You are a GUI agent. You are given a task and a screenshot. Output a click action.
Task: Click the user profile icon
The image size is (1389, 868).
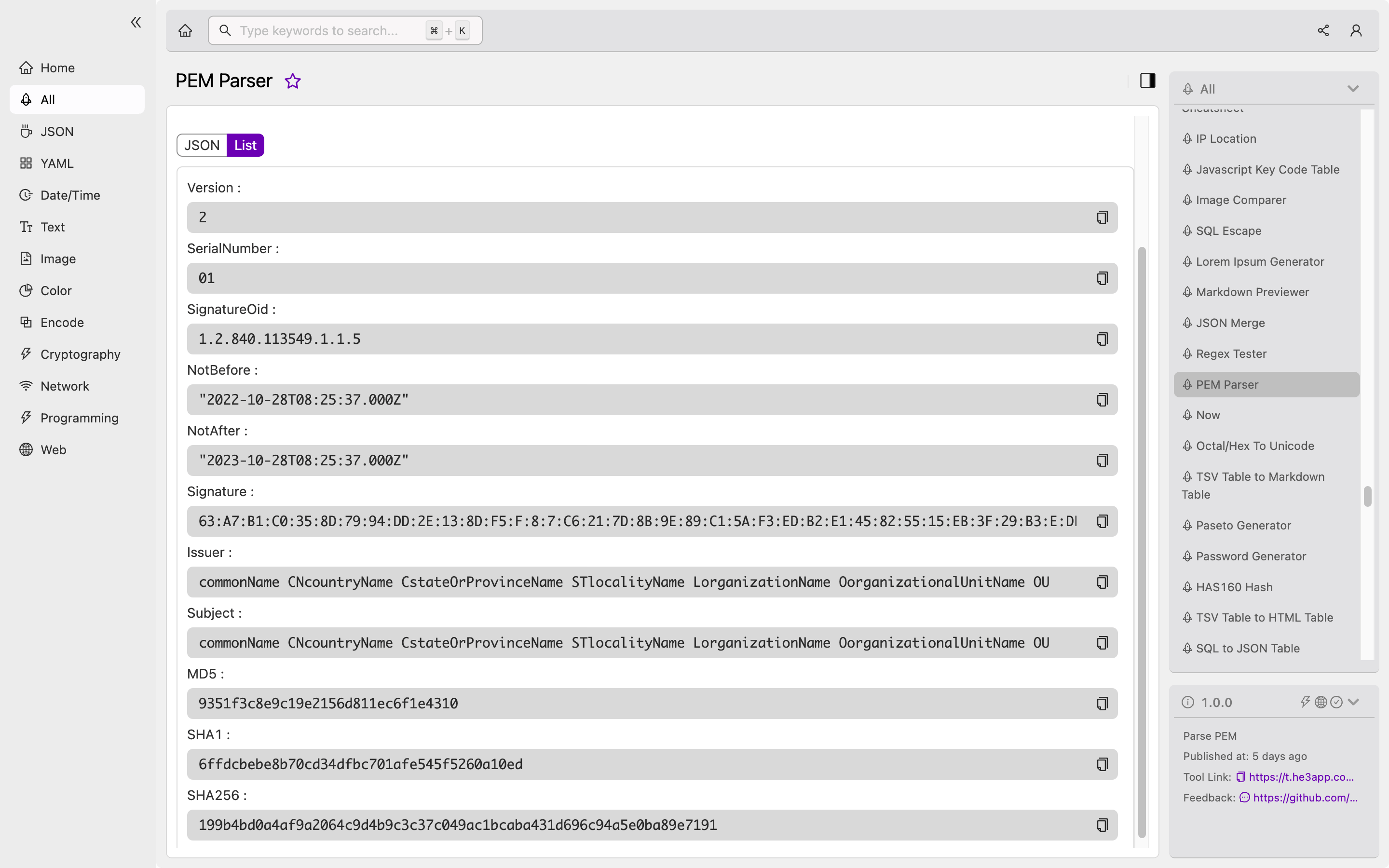(1356, 30)
